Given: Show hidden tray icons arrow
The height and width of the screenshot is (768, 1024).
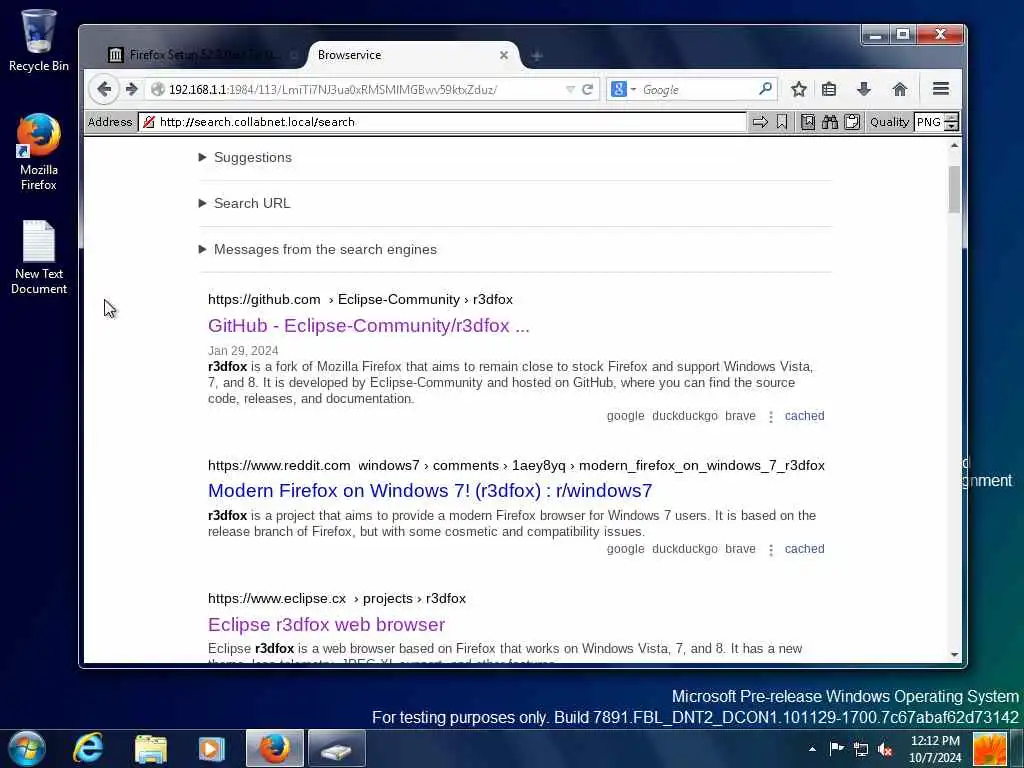Looking at the screenshot, I should click(812, 749).
